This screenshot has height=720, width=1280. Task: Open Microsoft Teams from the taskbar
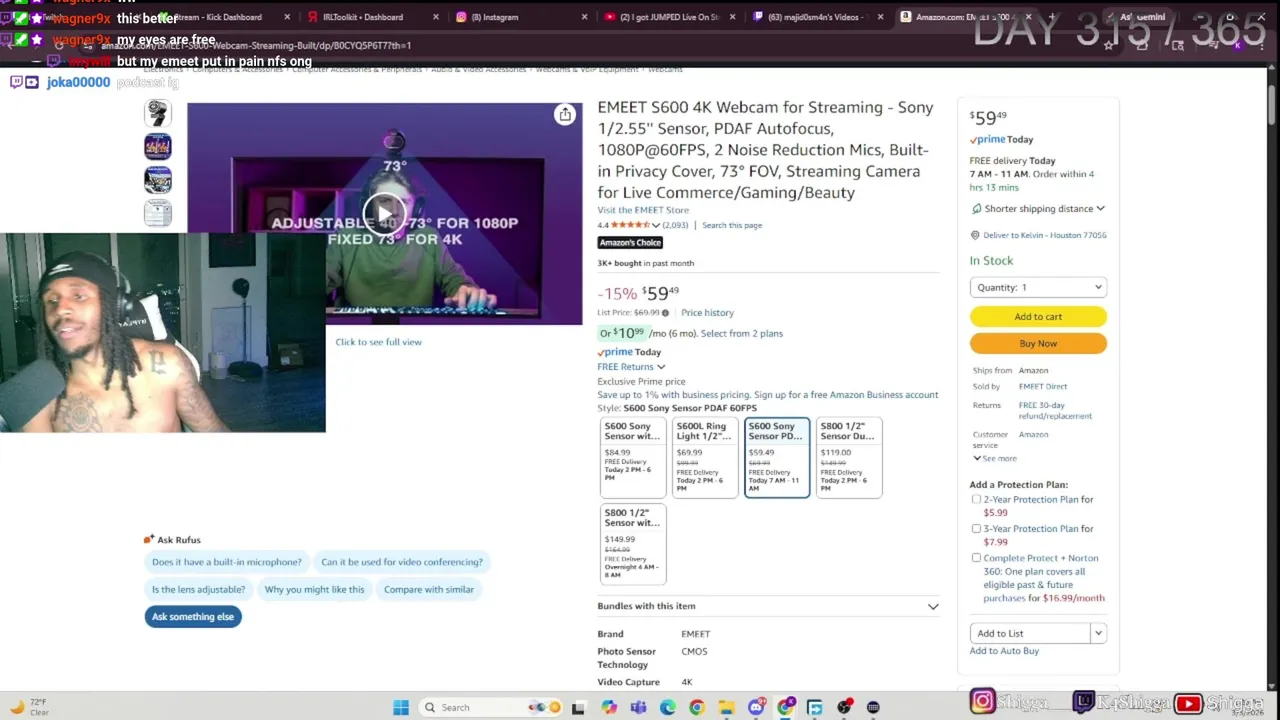click(638, 707)
